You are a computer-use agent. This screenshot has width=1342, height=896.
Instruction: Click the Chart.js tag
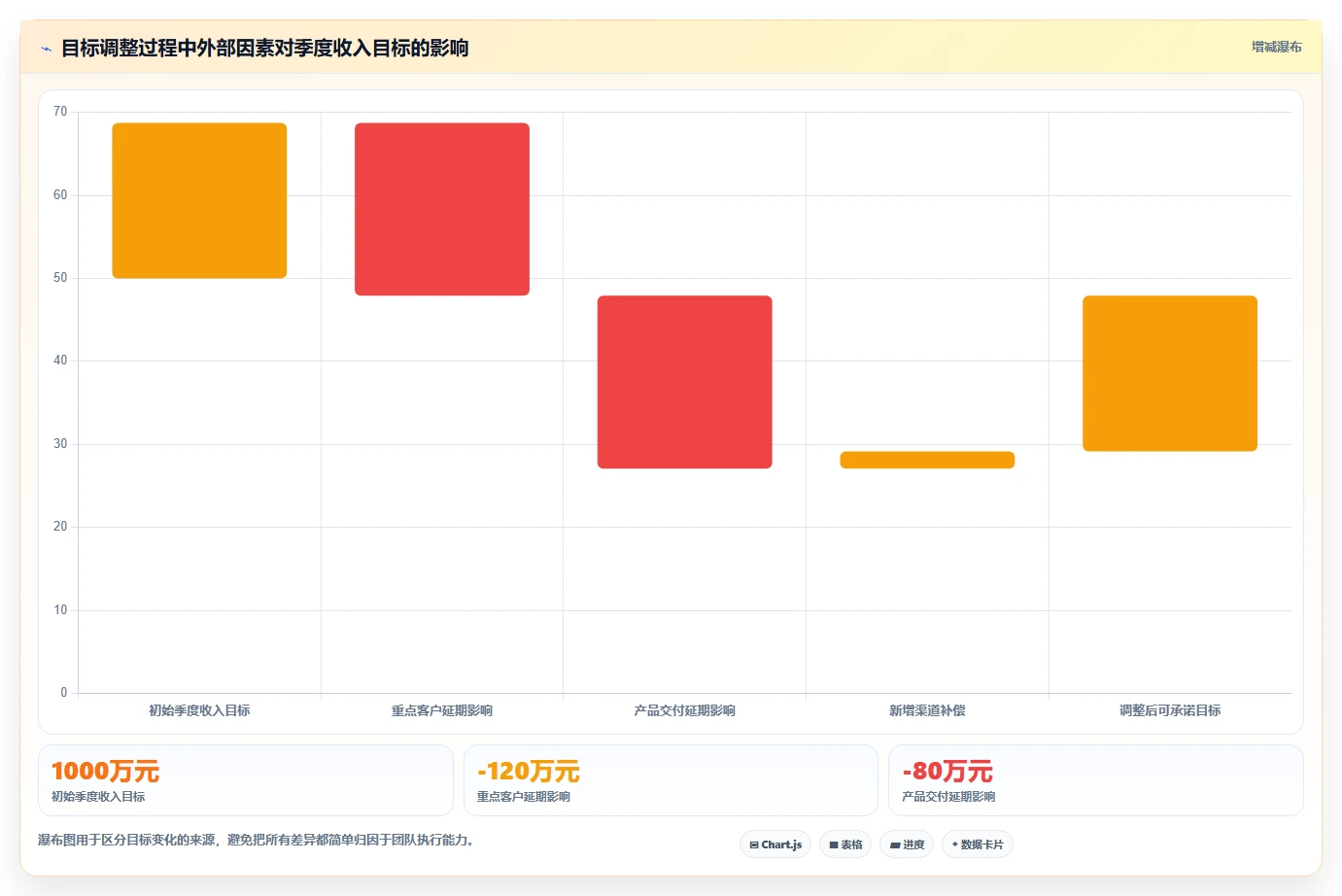click(x=775, y=844)
